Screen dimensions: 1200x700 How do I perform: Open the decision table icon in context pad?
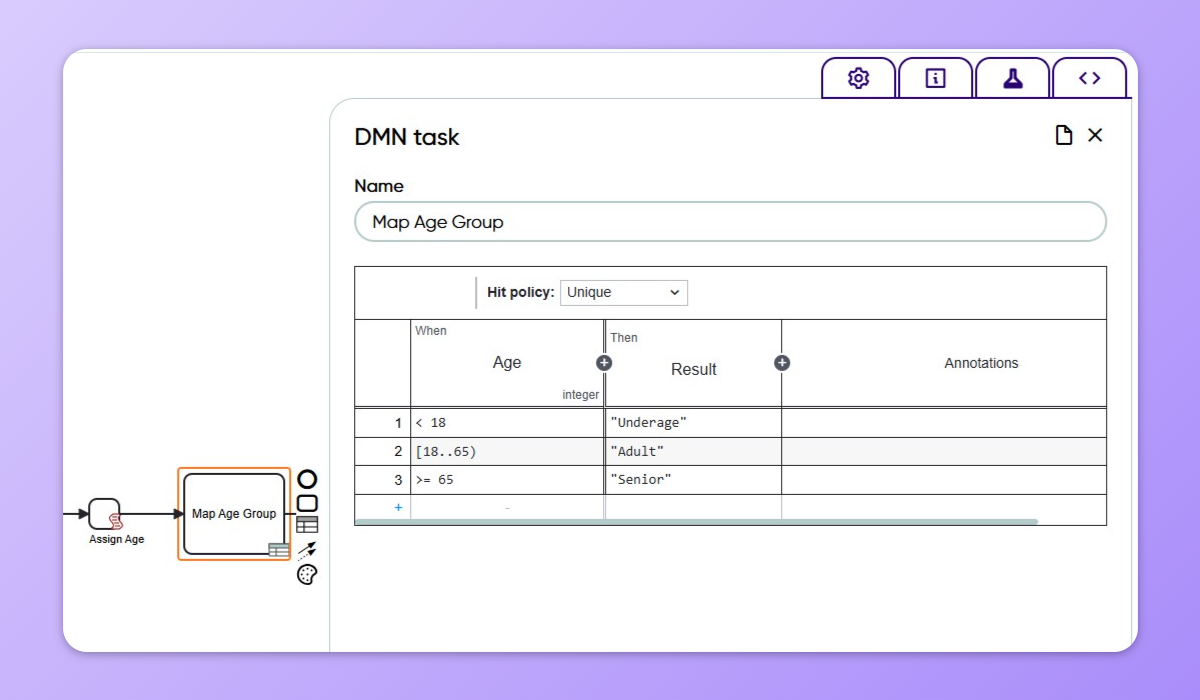point(306,524)
